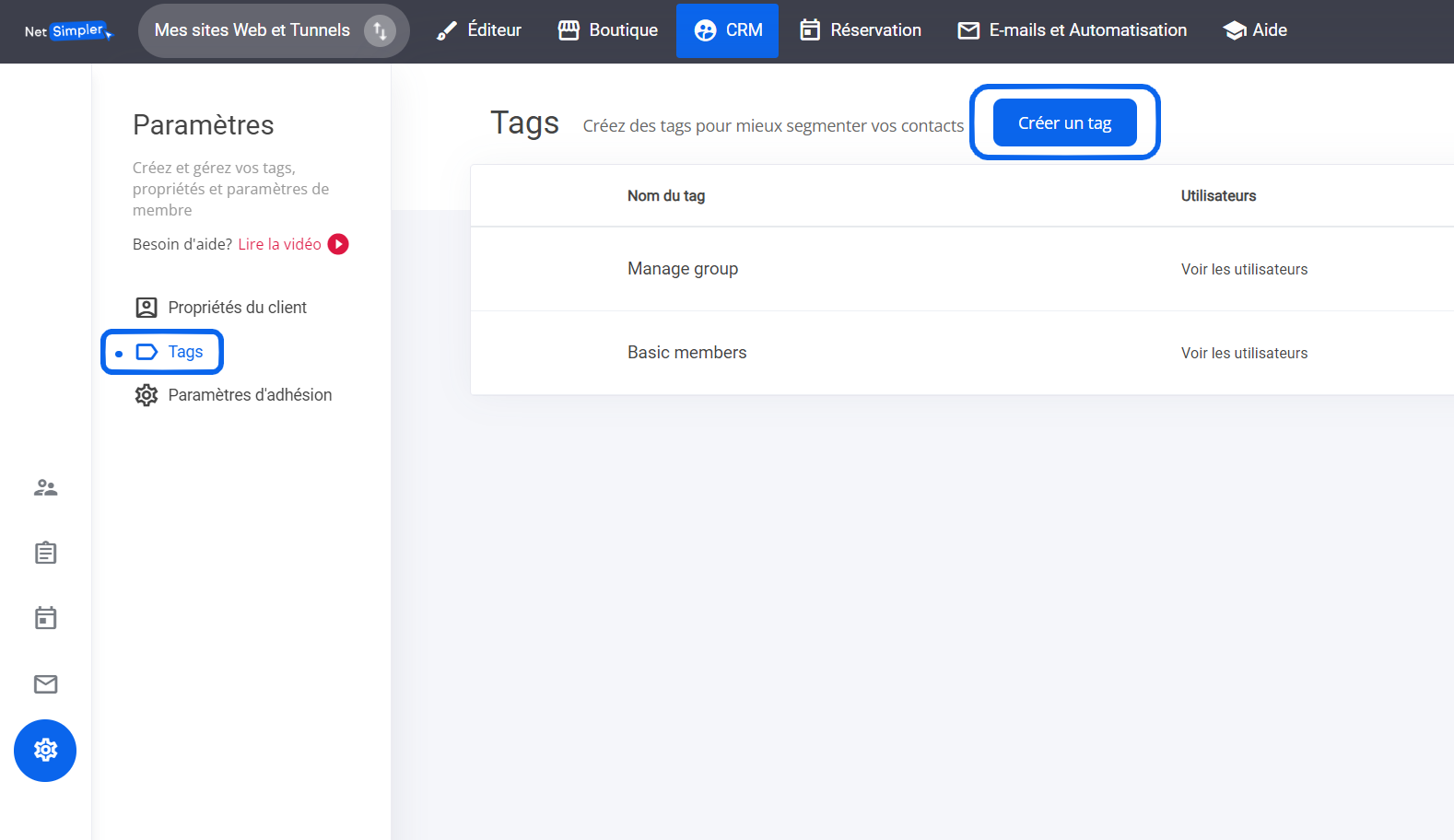This screenshot has width=1454, height=840.
Task: View users for Manage group tag
Action: coord(1244,270)
